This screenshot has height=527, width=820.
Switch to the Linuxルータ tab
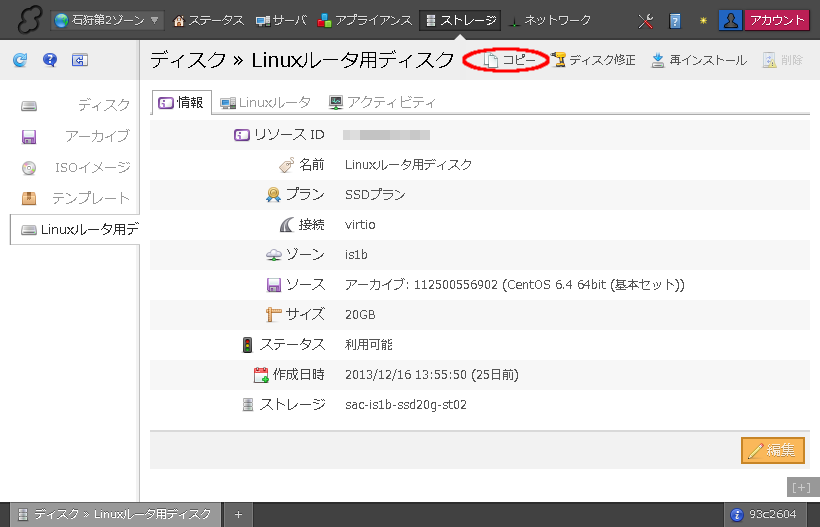[x=266, y=102]
